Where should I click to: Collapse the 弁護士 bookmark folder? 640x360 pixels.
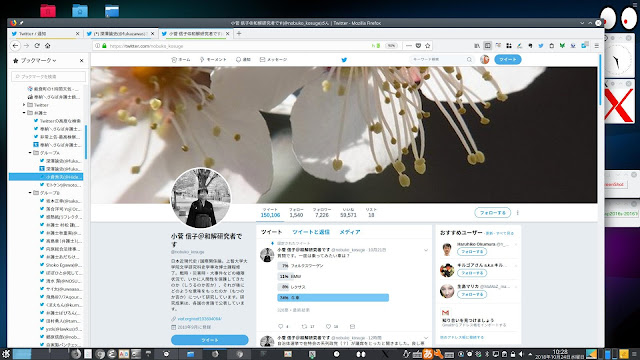pos(24,113)
